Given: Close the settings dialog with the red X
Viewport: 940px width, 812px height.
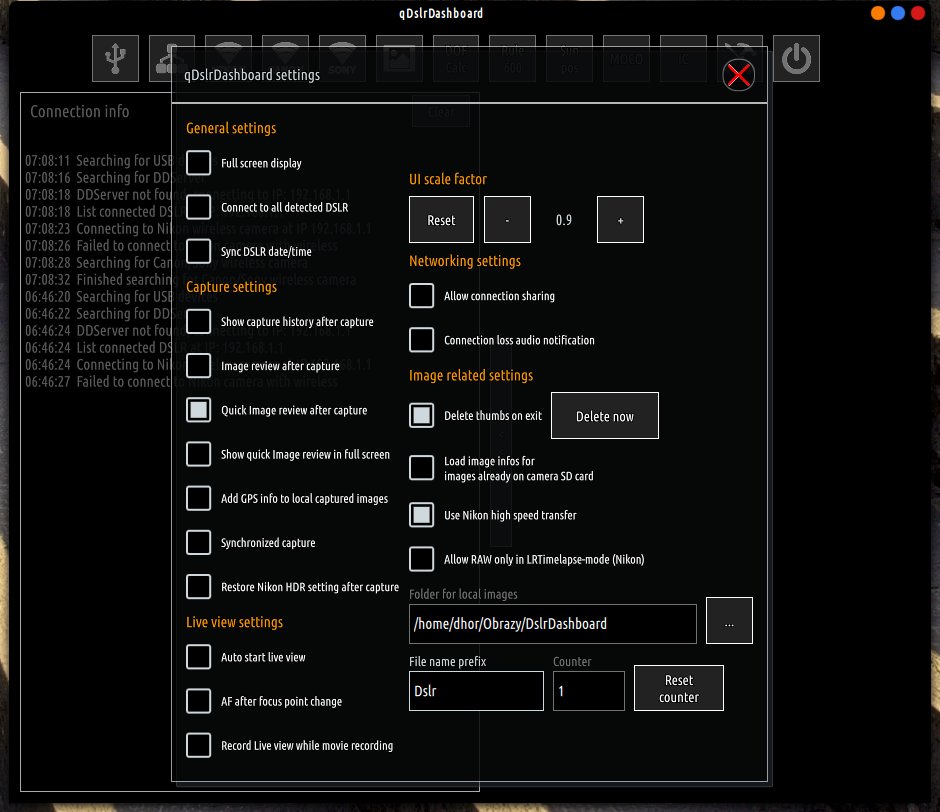Looking at the screenshot, I should pyautogui.click(x=739, y=76).
